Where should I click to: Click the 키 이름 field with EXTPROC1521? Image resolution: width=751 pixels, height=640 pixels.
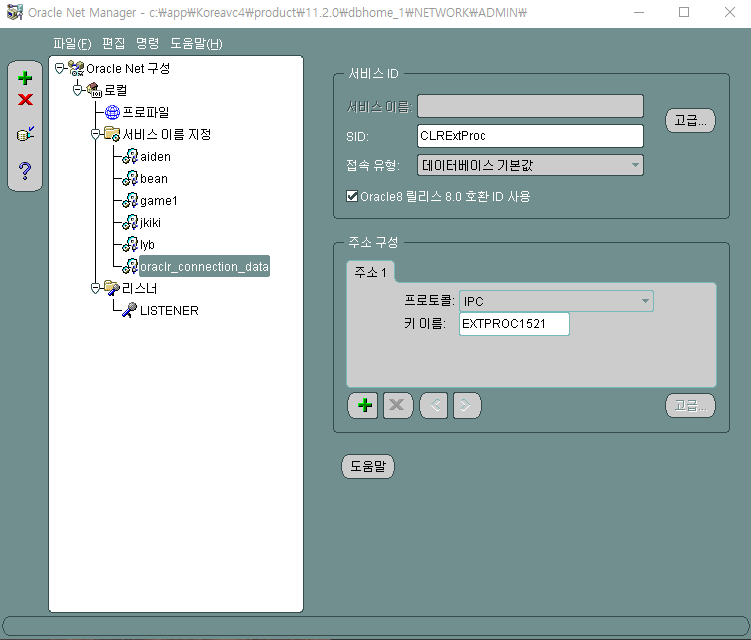pos(514,324)
